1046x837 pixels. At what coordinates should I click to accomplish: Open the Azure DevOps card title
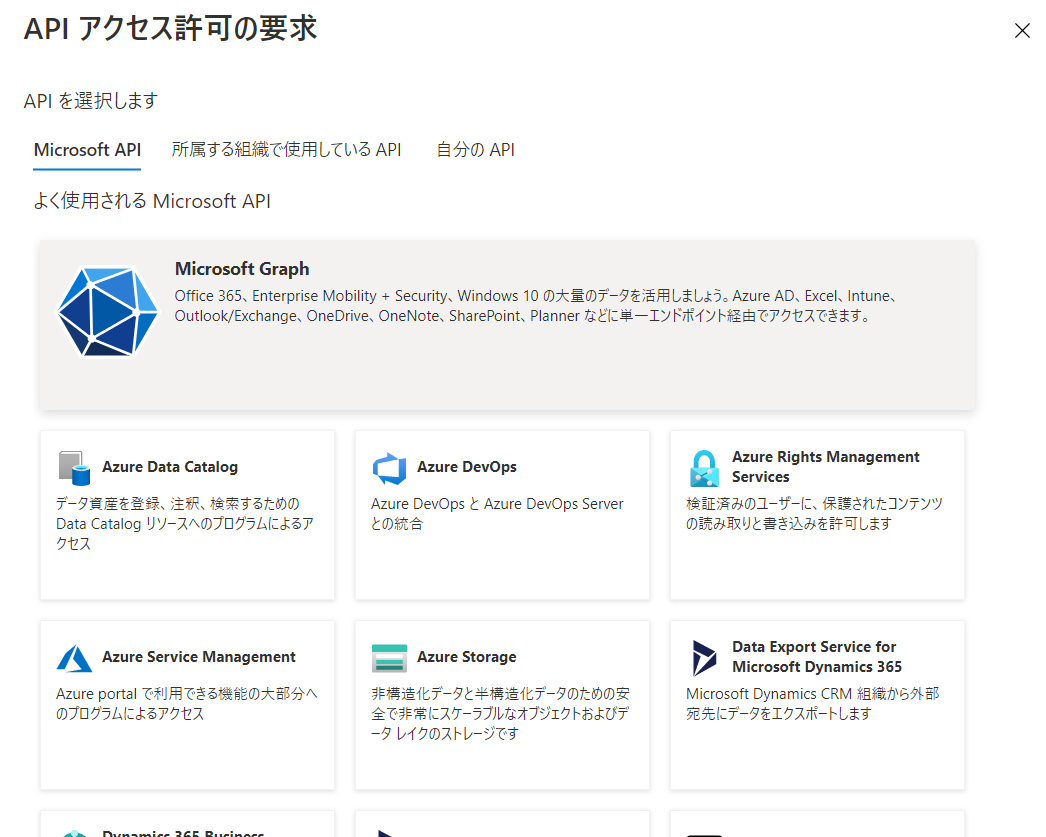coord(467,467)
